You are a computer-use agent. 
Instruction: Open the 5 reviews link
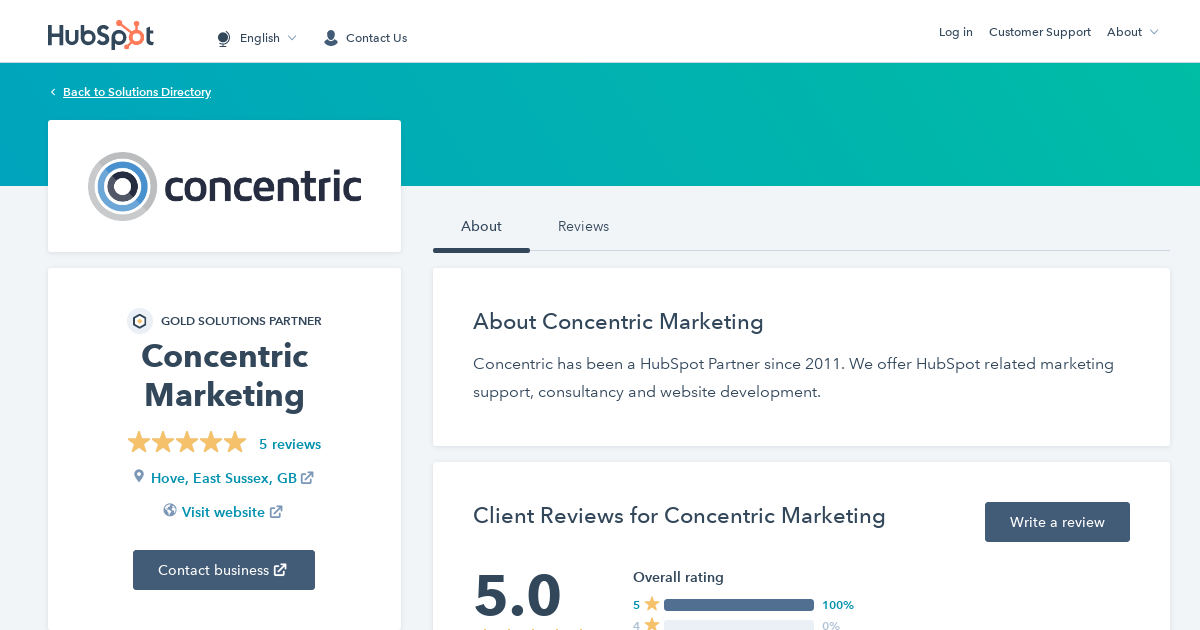click(x=289, y=444)
